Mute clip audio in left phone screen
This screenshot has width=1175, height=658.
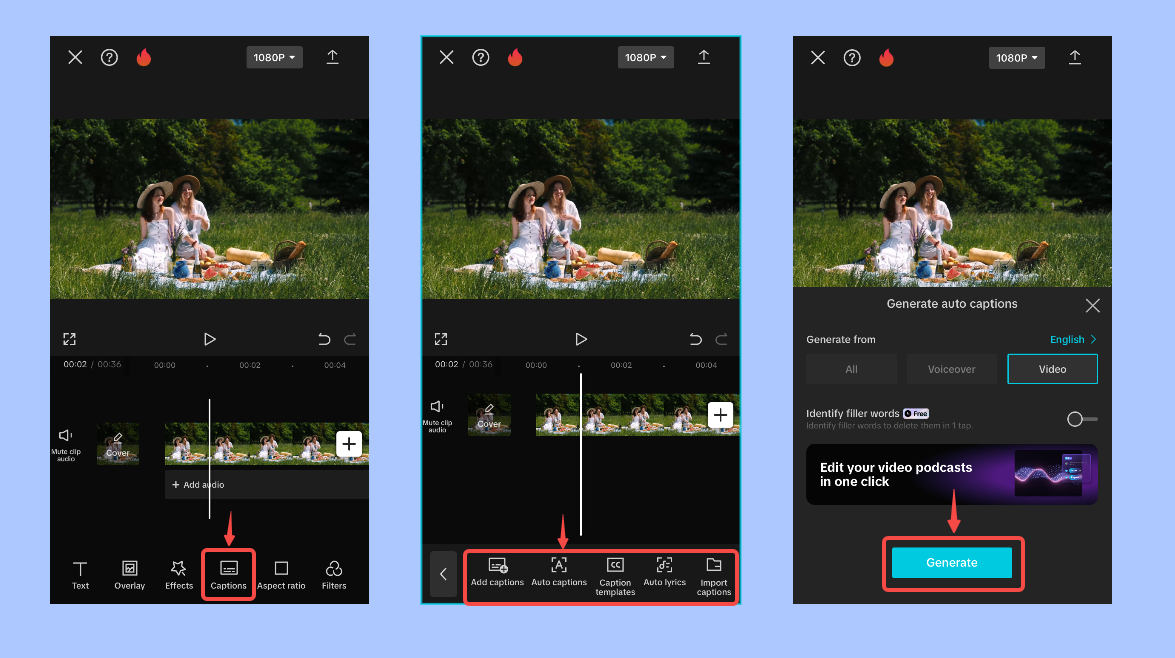66,444
